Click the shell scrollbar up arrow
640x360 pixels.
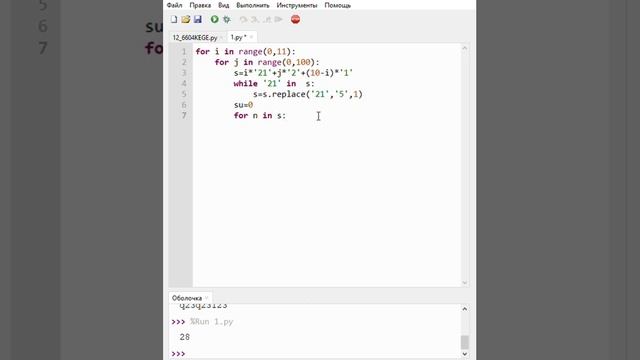[x=464, y=309]
